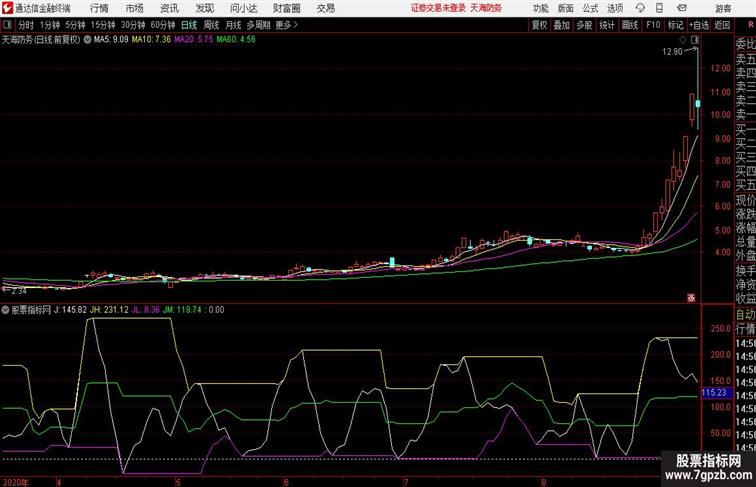The height and width of the screenshot is (487, 756).
Task: Click the MA5: 9.09 legend value
Action: [x=111, y=40]
